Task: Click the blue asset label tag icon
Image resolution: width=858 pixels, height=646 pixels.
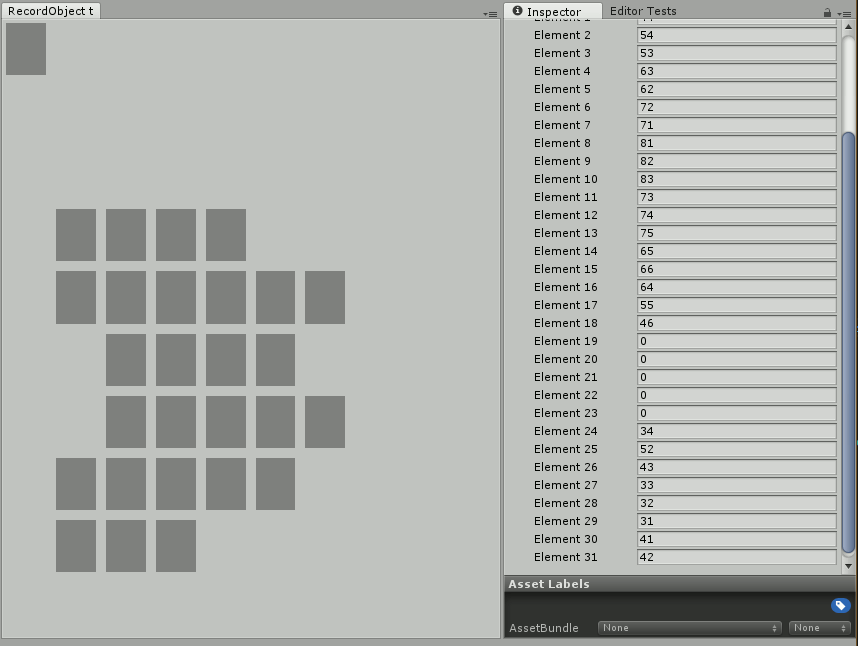Action: (x=840, y=605)
